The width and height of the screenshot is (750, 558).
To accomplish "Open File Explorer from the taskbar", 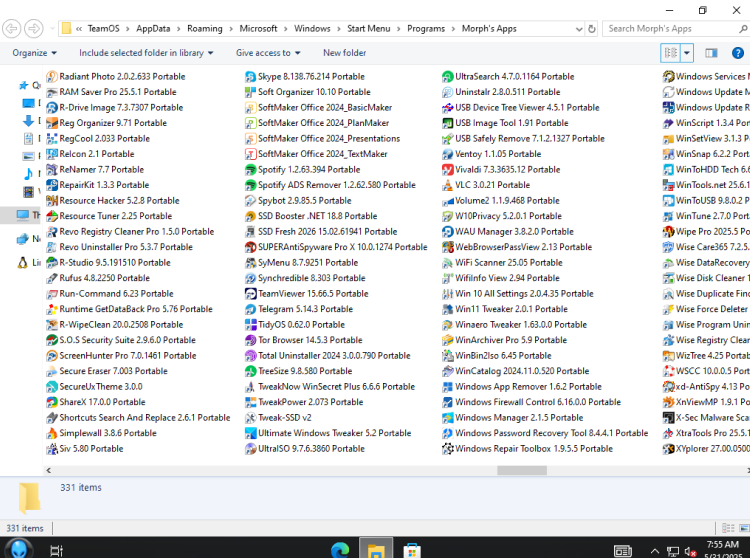I will tap(376, 549).
